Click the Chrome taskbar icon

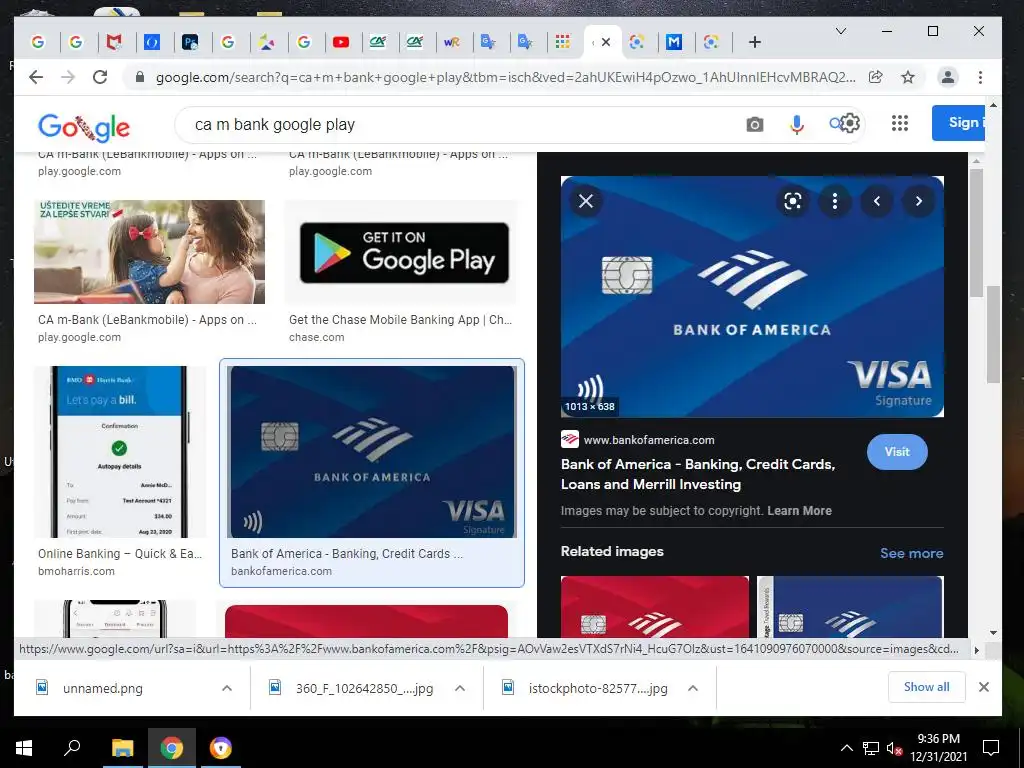(172, 748)
